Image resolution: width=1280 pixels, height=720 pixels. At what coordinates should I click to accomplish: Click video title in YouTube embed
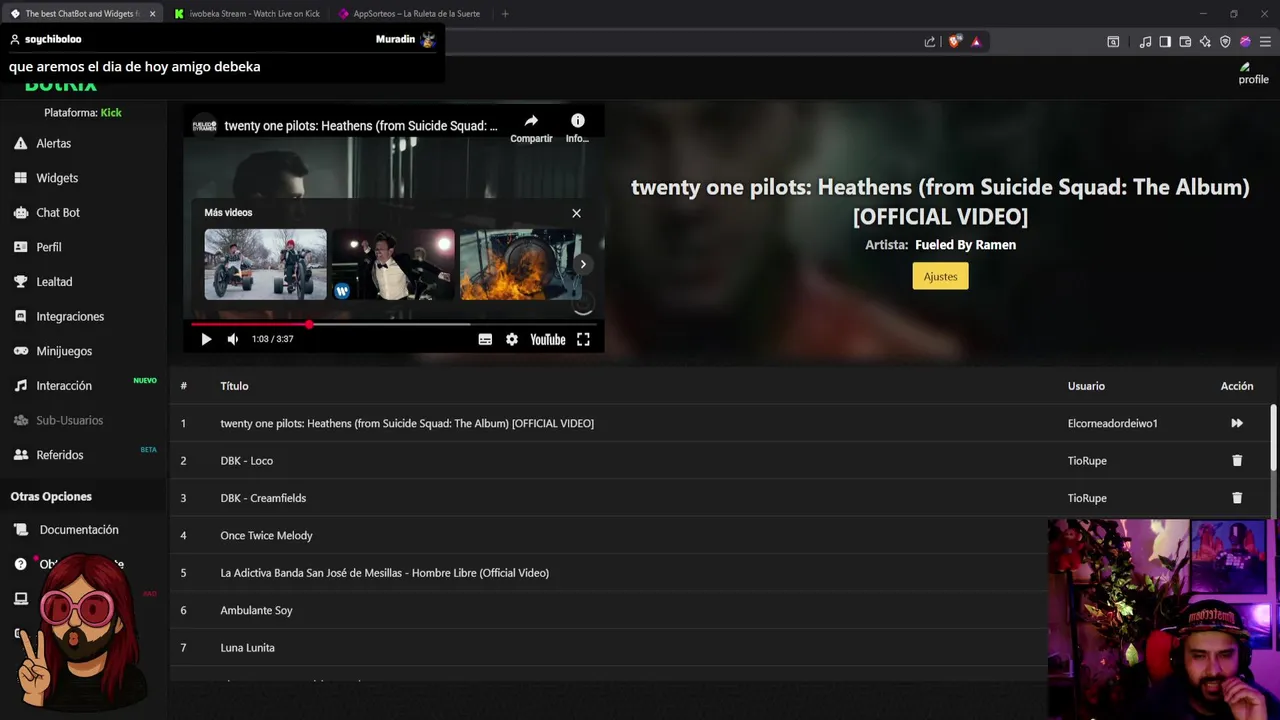tap(360, 126)
